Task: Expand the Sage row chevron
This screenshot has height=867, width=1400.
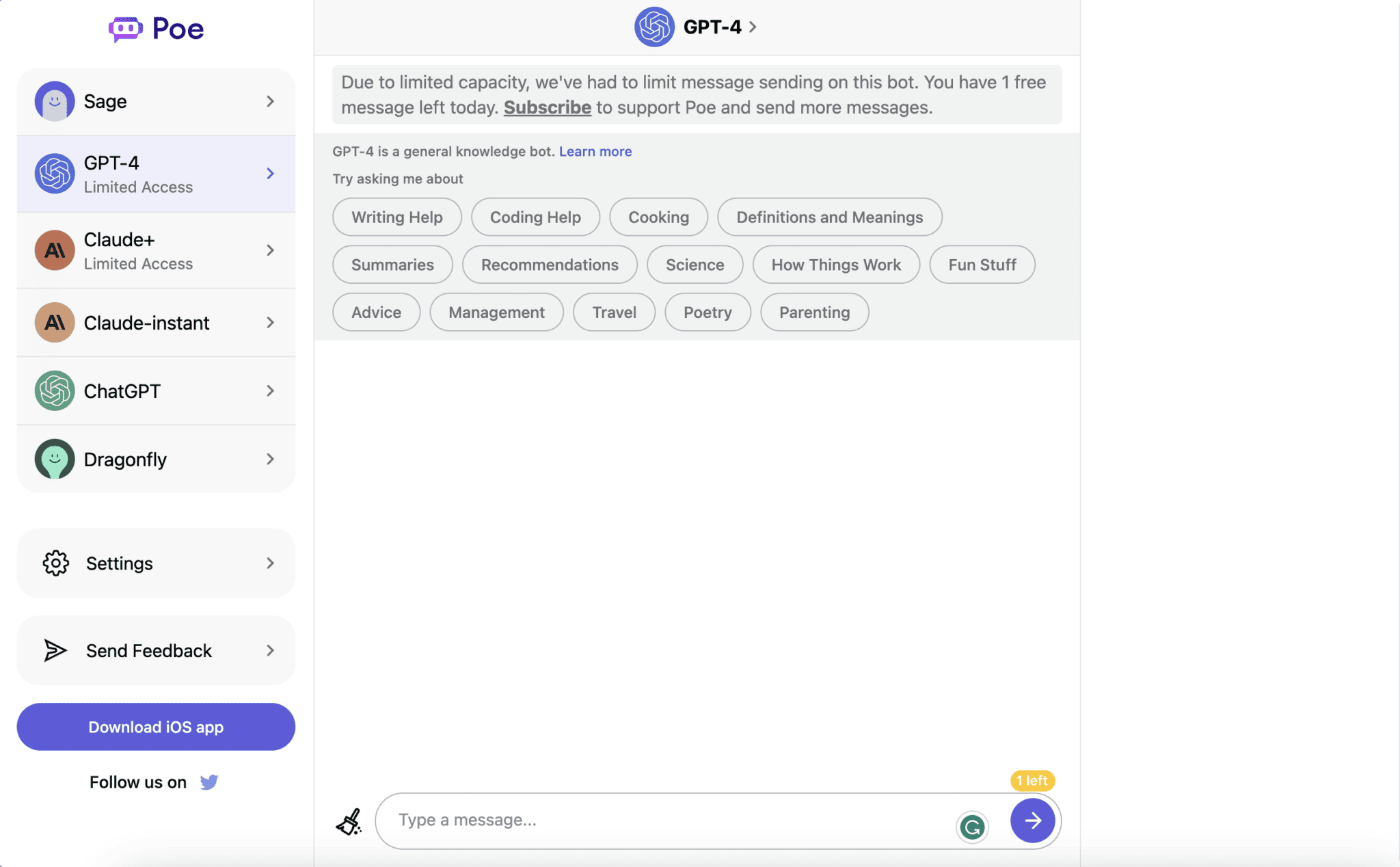Action: (271, 101)
